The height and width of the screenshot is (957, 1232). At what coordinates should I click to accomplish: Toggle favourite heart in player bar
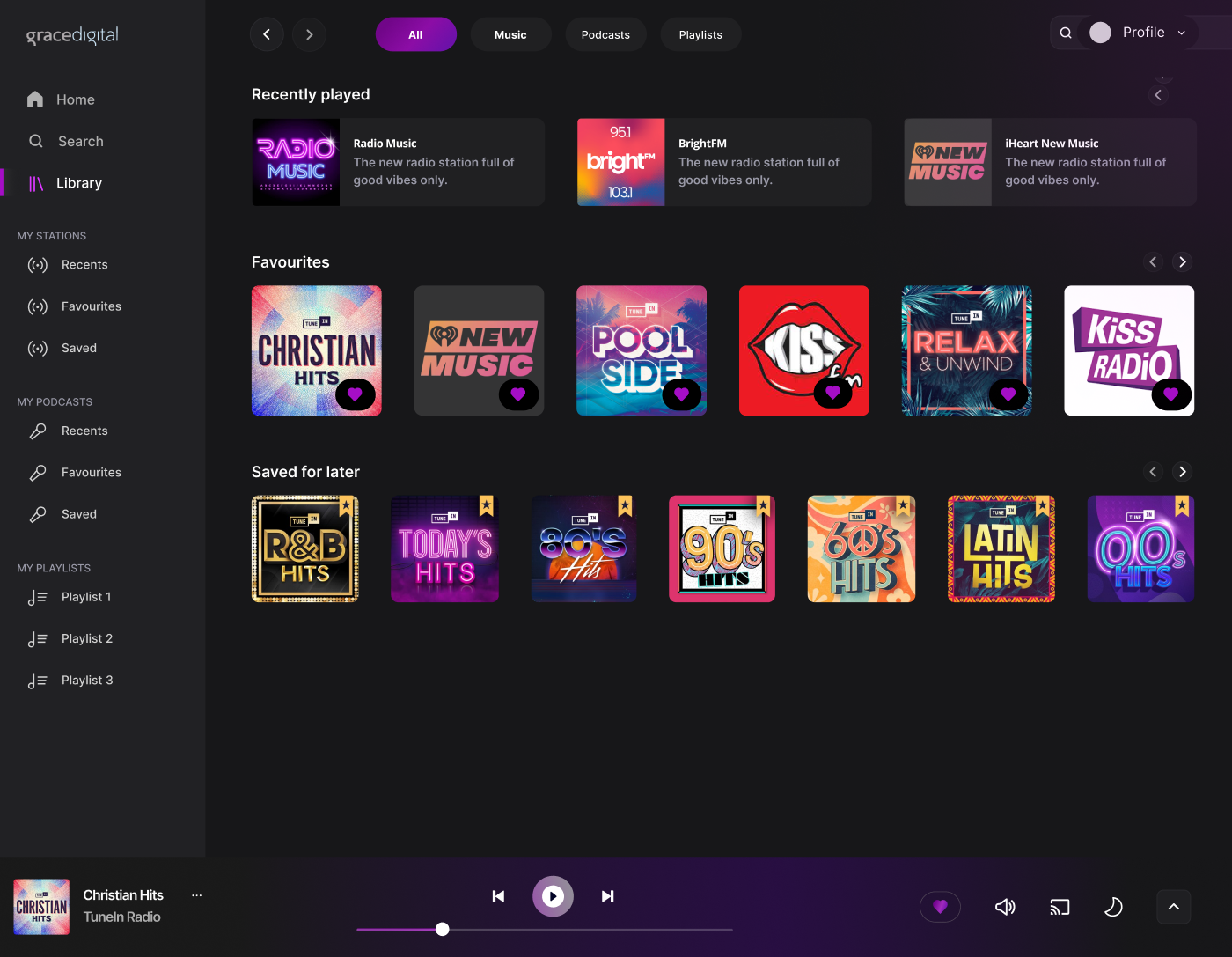click(940, 907)
